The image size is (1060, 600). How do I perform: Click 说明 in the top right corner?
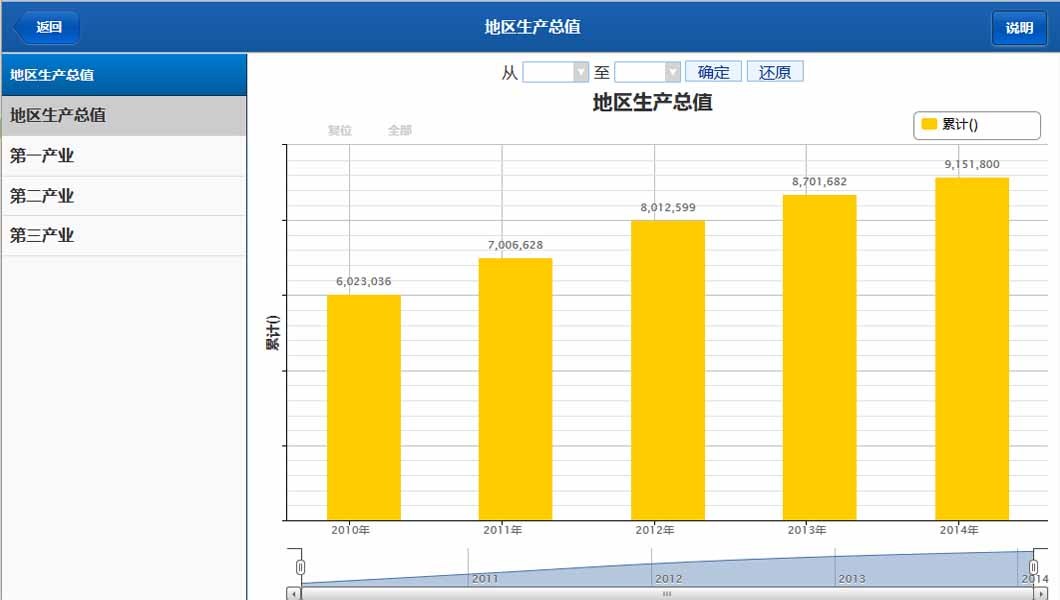coord(1019,27)
